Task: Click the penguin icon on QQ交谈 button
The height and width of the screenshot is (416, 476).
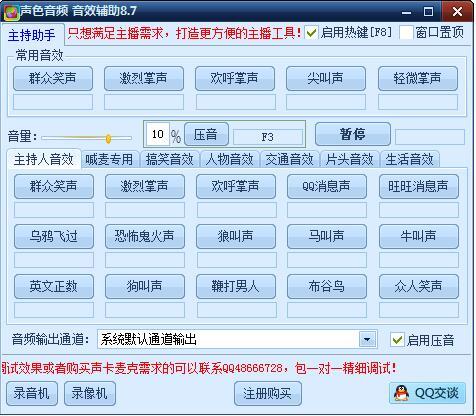Action: (401, 393)
